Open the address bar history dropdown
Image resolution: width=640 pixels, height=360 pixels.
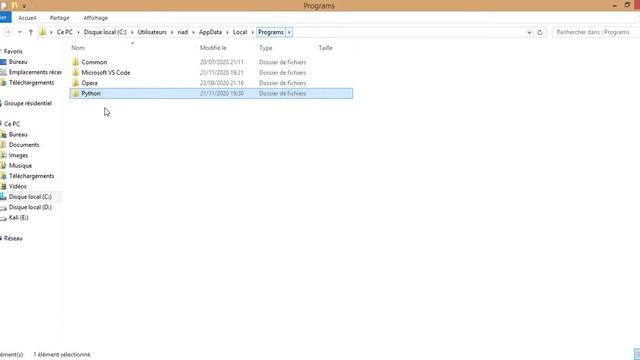529,32
